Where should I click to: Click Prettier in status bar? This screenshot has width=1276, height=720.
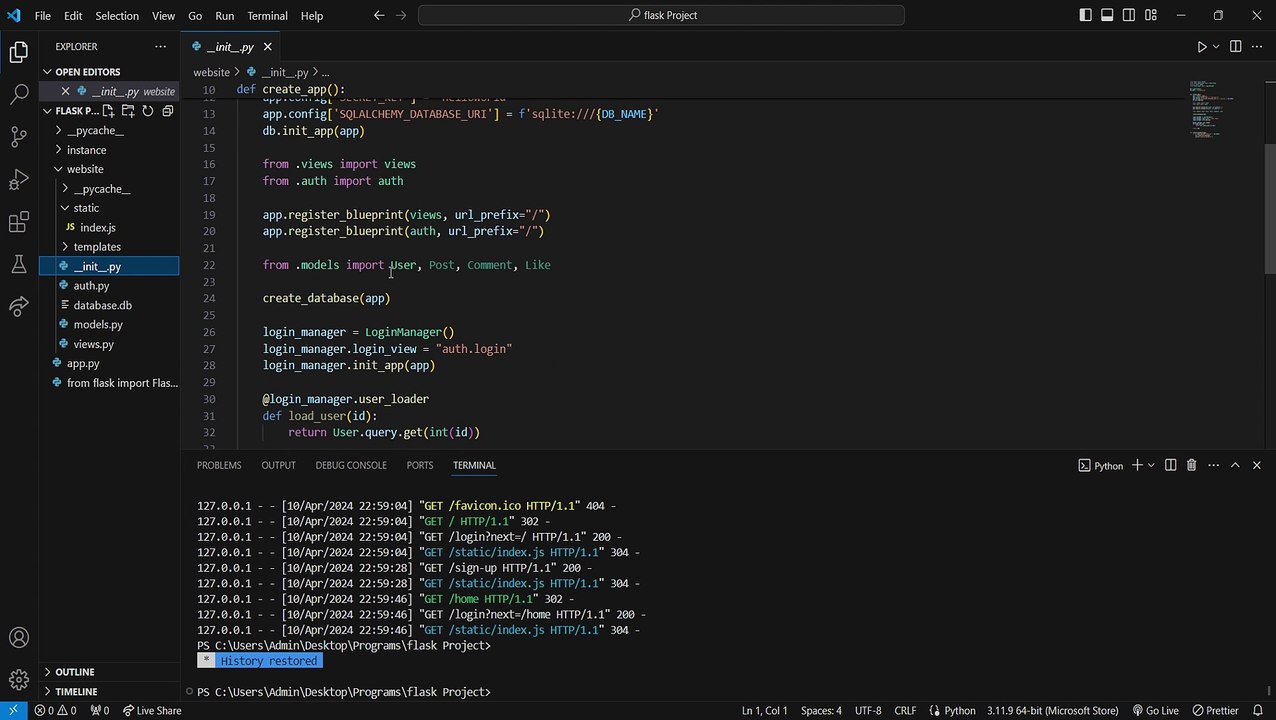tap(1215, 711)
